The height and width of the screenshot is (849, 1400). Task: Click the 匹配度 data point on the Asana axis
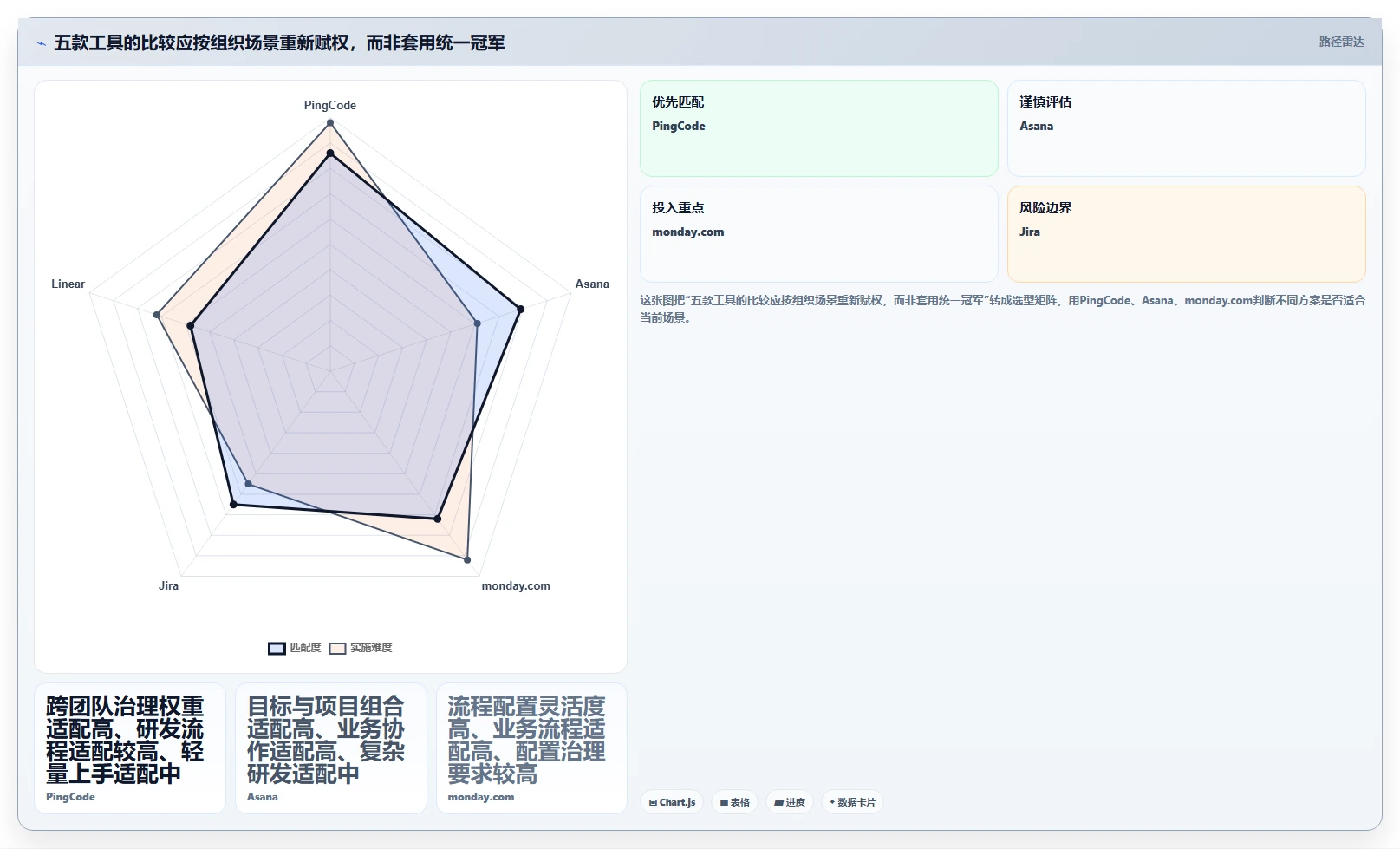pyautogui.click(x=520, y=309)
